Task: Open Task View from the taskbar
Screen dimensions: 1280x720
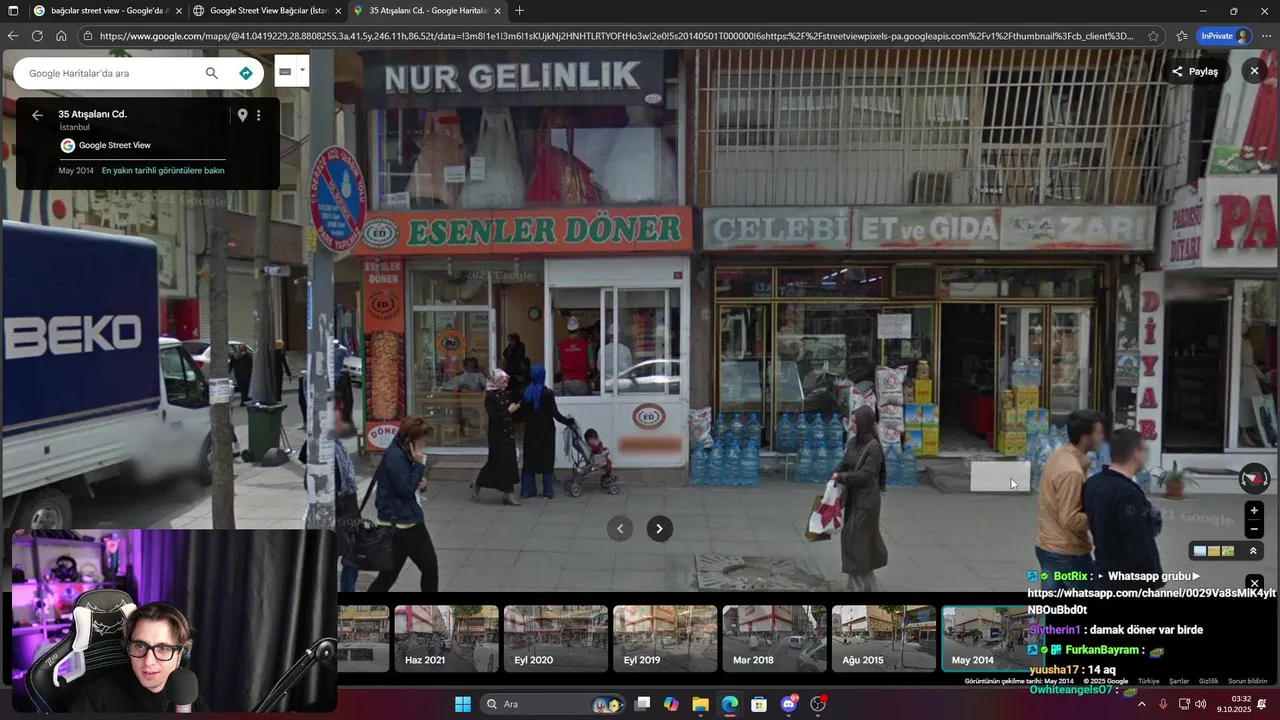Action: coord(643,704)
